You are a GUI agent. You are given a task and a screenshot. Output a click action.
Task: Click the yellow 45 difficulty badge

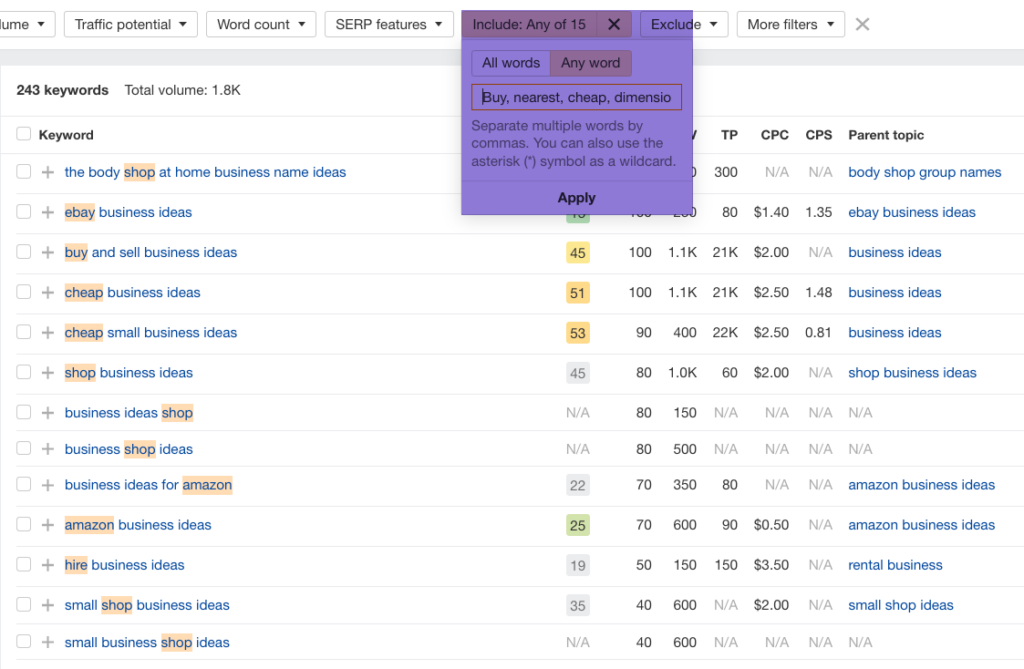tap(577, 253)
